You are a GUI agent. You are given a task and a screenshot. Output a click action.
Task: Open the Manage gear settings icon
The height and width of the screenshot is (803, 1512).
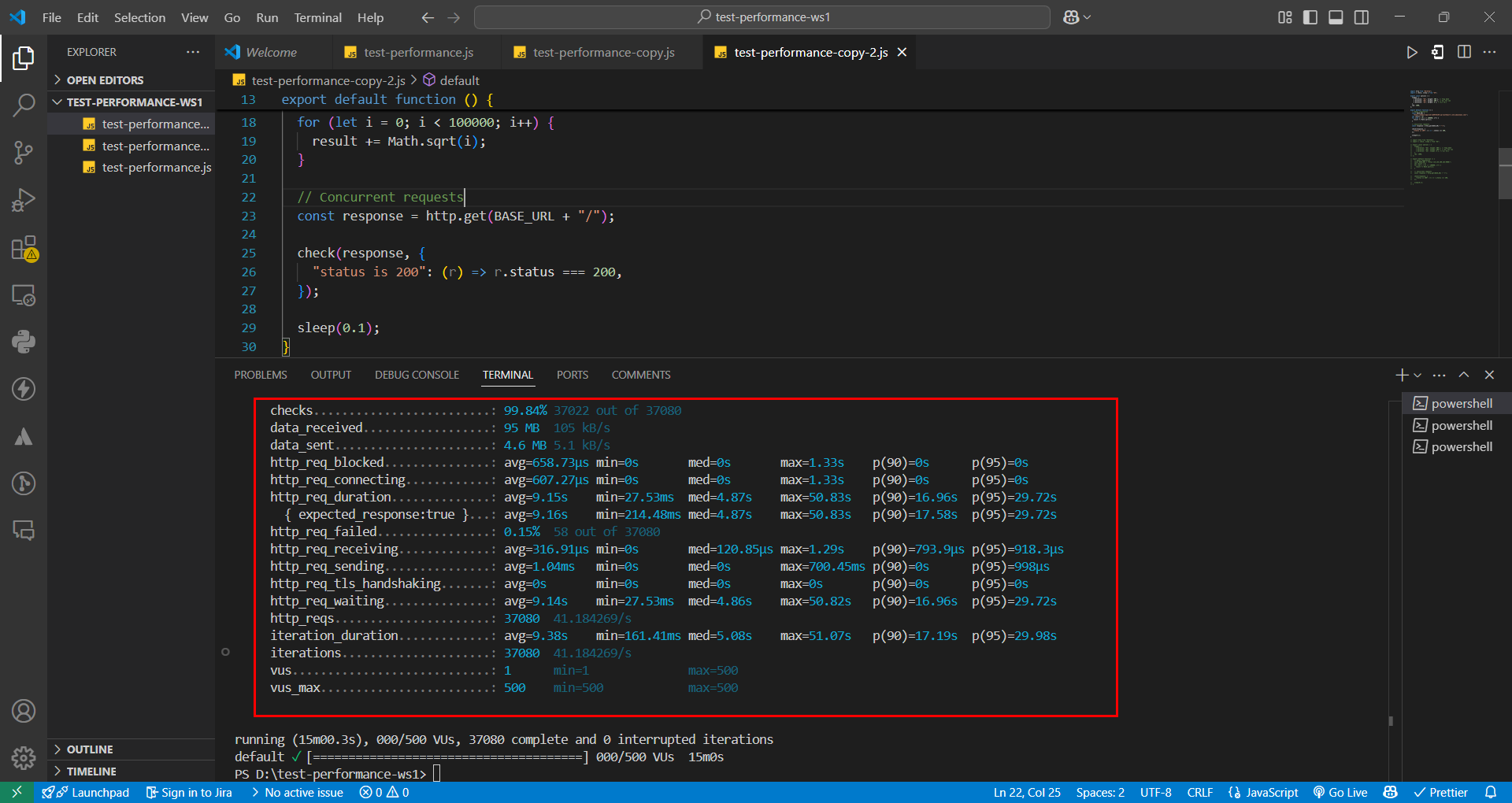coord(24,758)
